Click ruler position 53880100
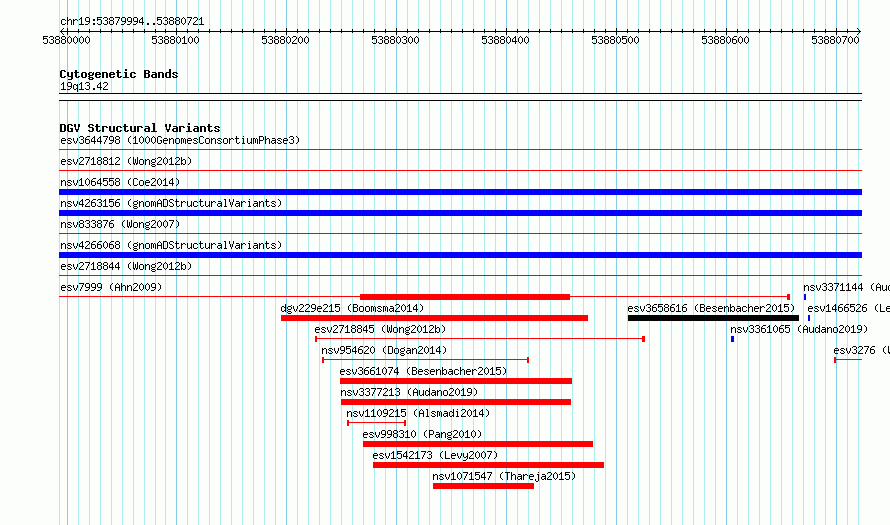 click(x=175, y=40)
